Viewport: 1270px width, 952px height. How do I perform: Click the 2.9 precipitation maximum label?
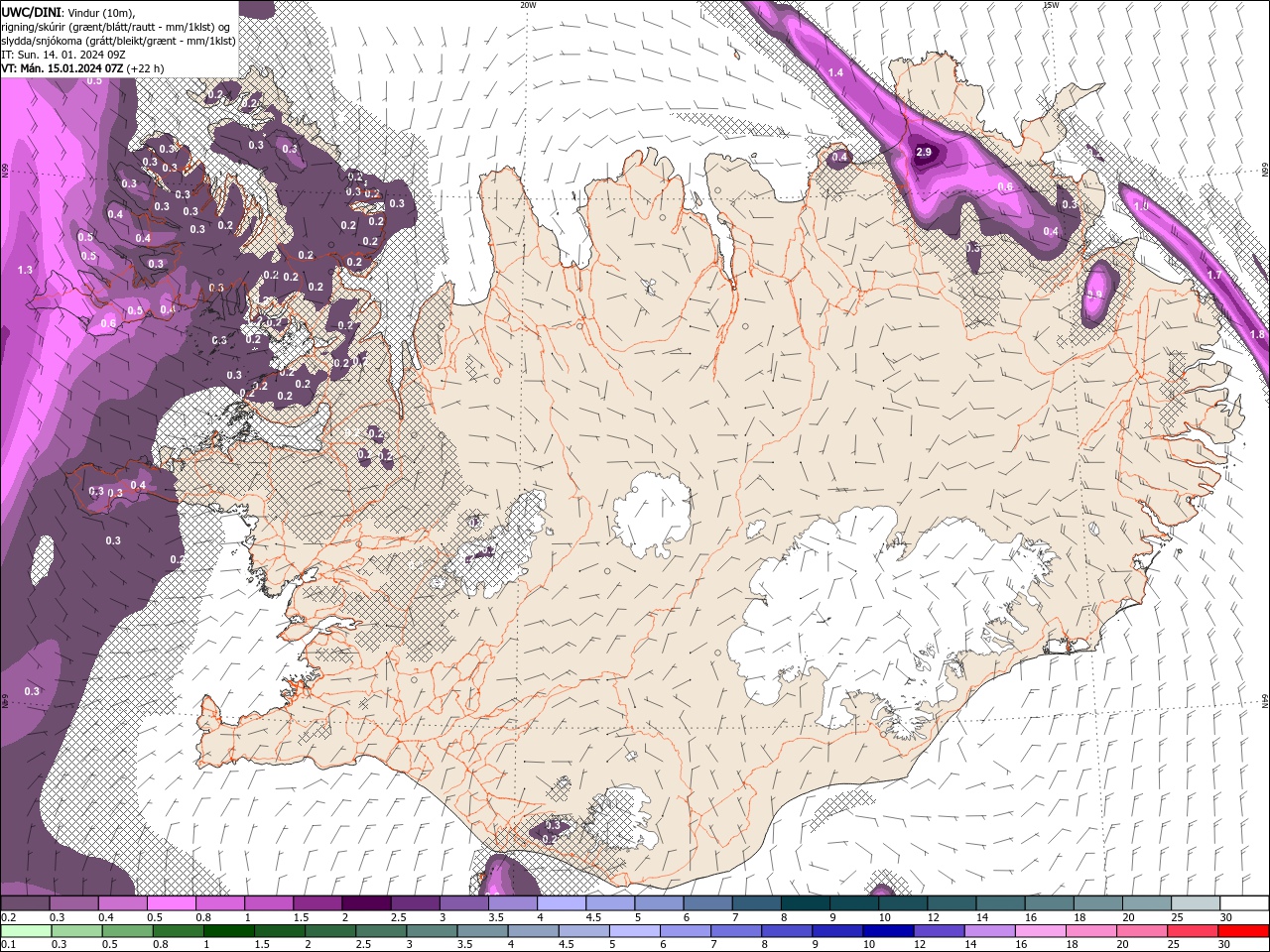(x=924, y=152)
